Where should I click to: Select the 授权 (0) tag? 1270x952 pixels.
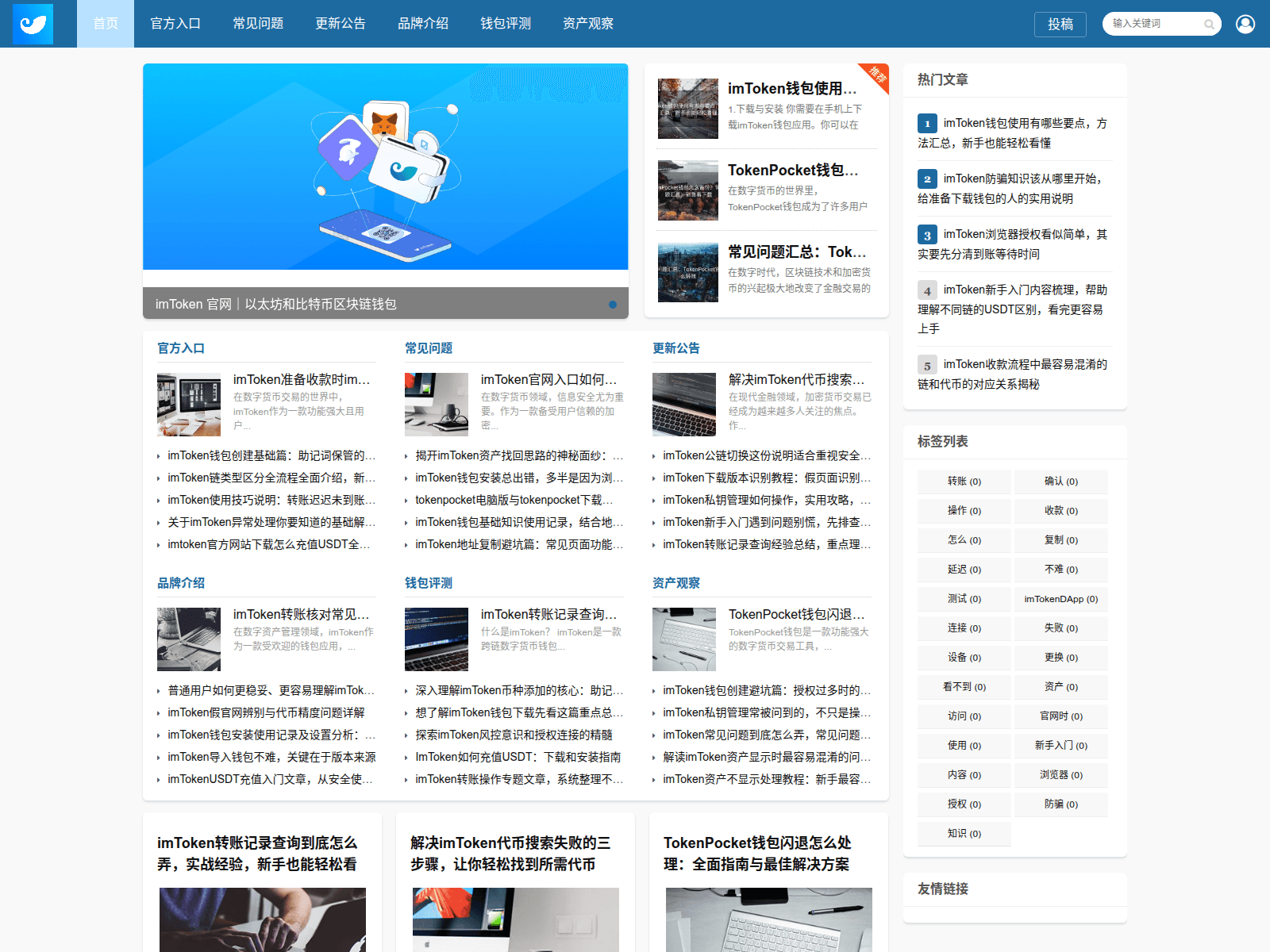pos(964,804)
